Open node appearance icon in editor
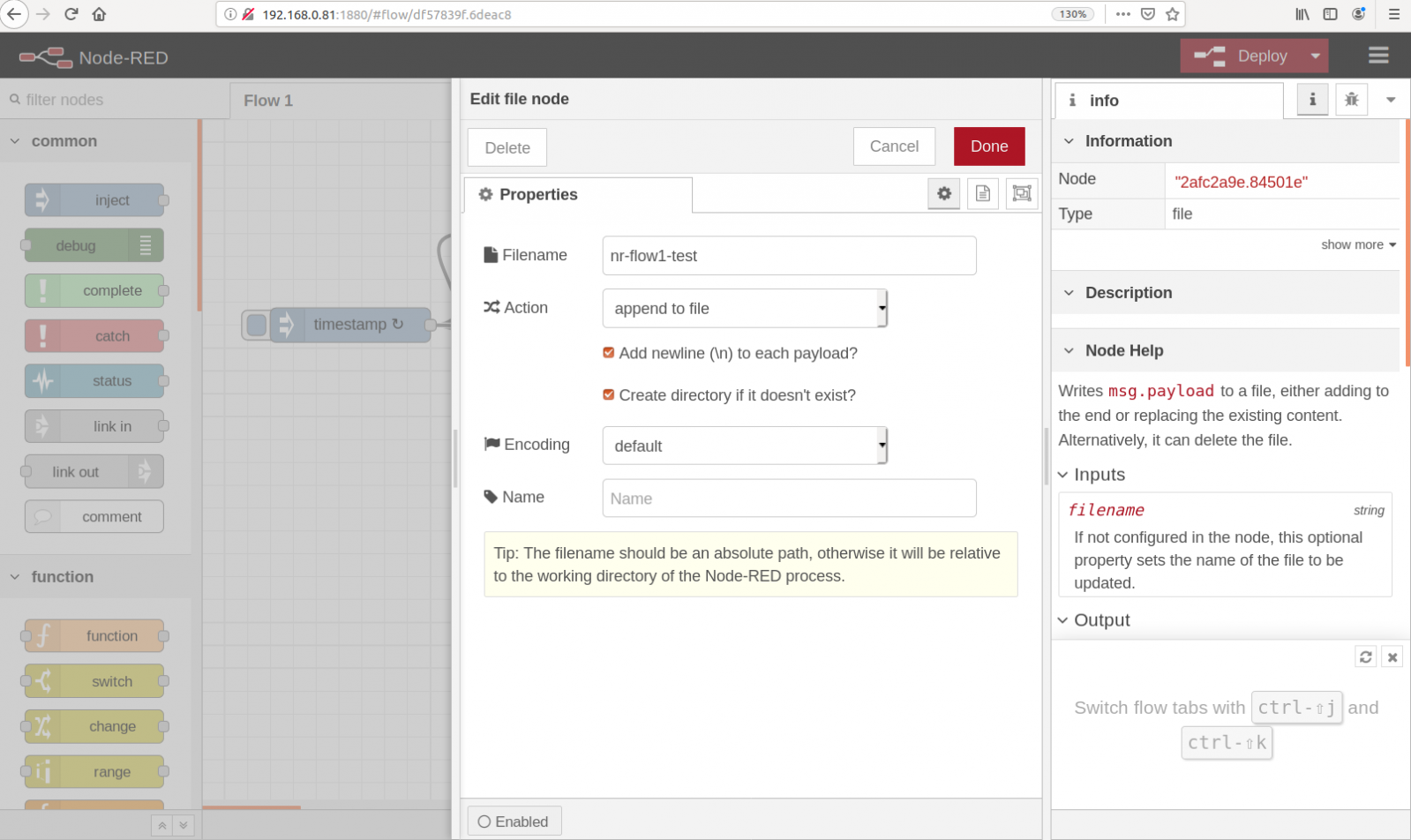 (1021, 193)
